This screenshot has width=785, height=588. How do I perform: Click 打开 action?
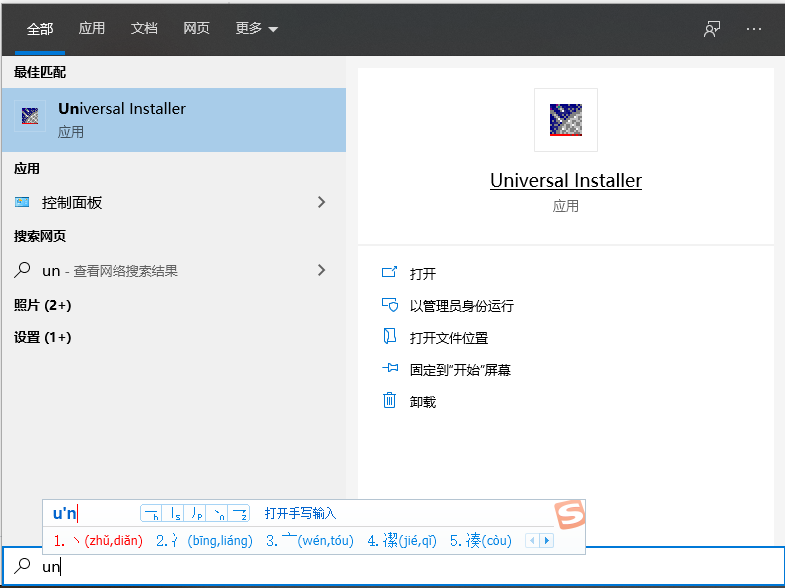(423, 274)
